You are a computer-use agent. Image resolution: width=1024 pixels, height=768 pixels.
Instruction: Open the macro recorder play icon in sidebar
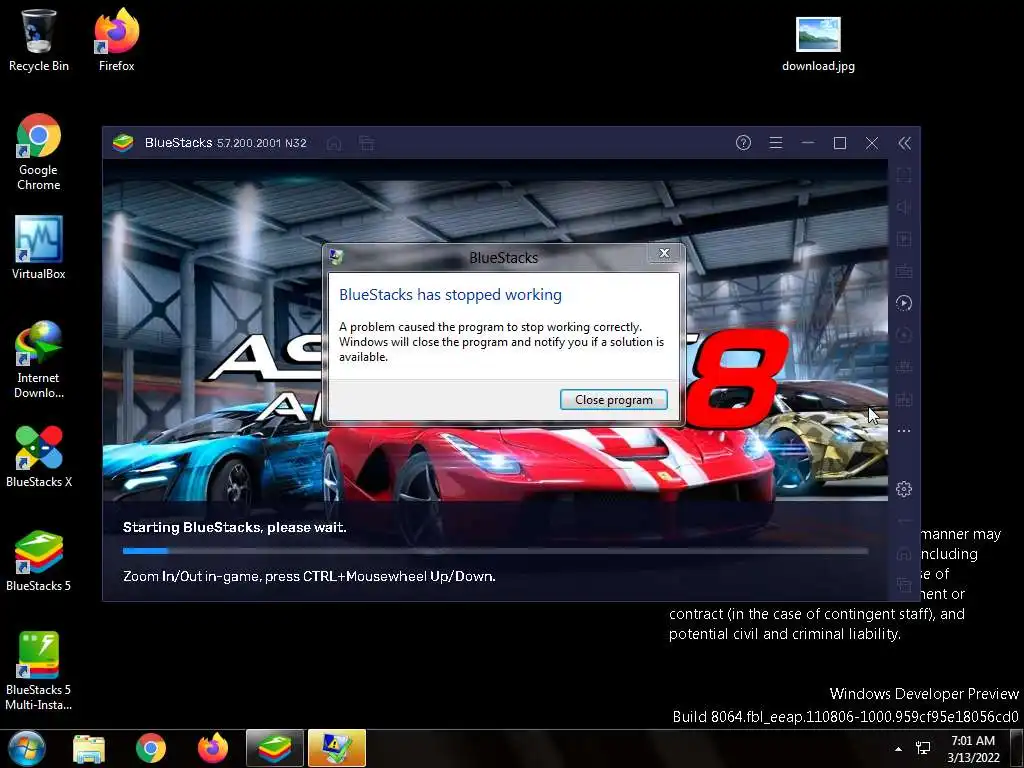pyautogui.click(x=904, y=303)
